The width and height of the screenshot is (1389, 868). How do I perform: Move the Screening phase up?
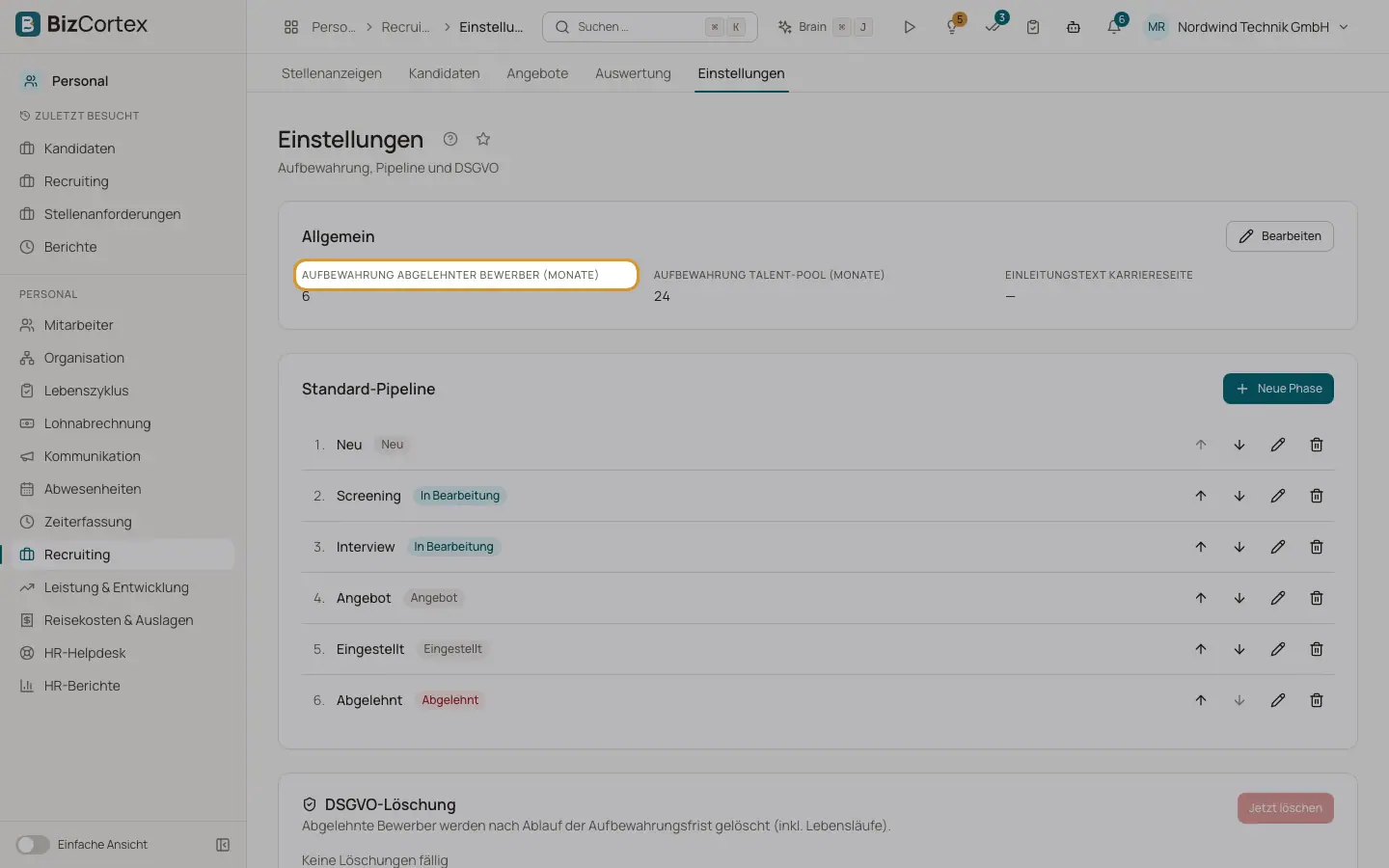(1201, 496)
